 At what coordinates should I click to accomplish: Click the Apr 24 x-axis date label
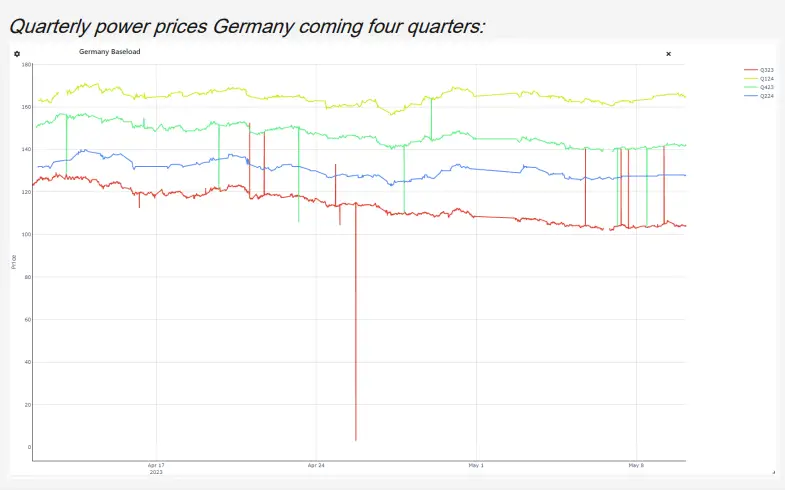[316, 466]
